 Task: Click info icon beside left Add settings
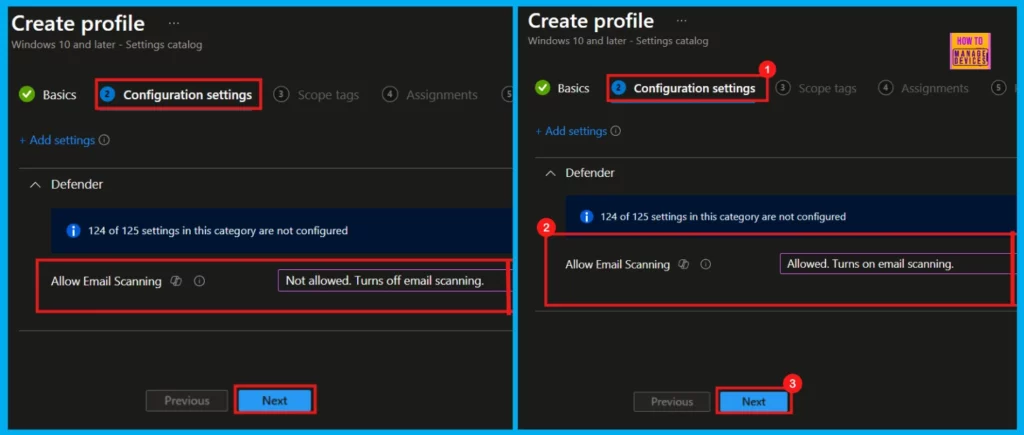(x=104, y=140)
